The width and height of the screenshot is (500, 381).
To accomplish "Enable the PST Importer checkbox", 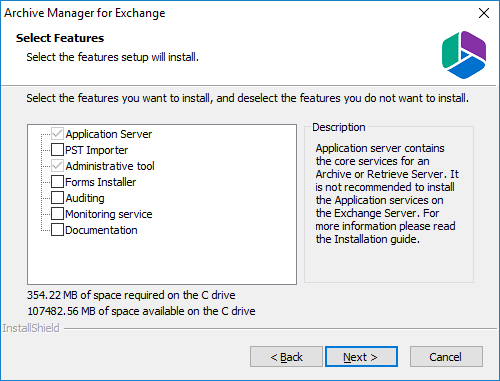I will pyautogui.click(x=57, y=150).
